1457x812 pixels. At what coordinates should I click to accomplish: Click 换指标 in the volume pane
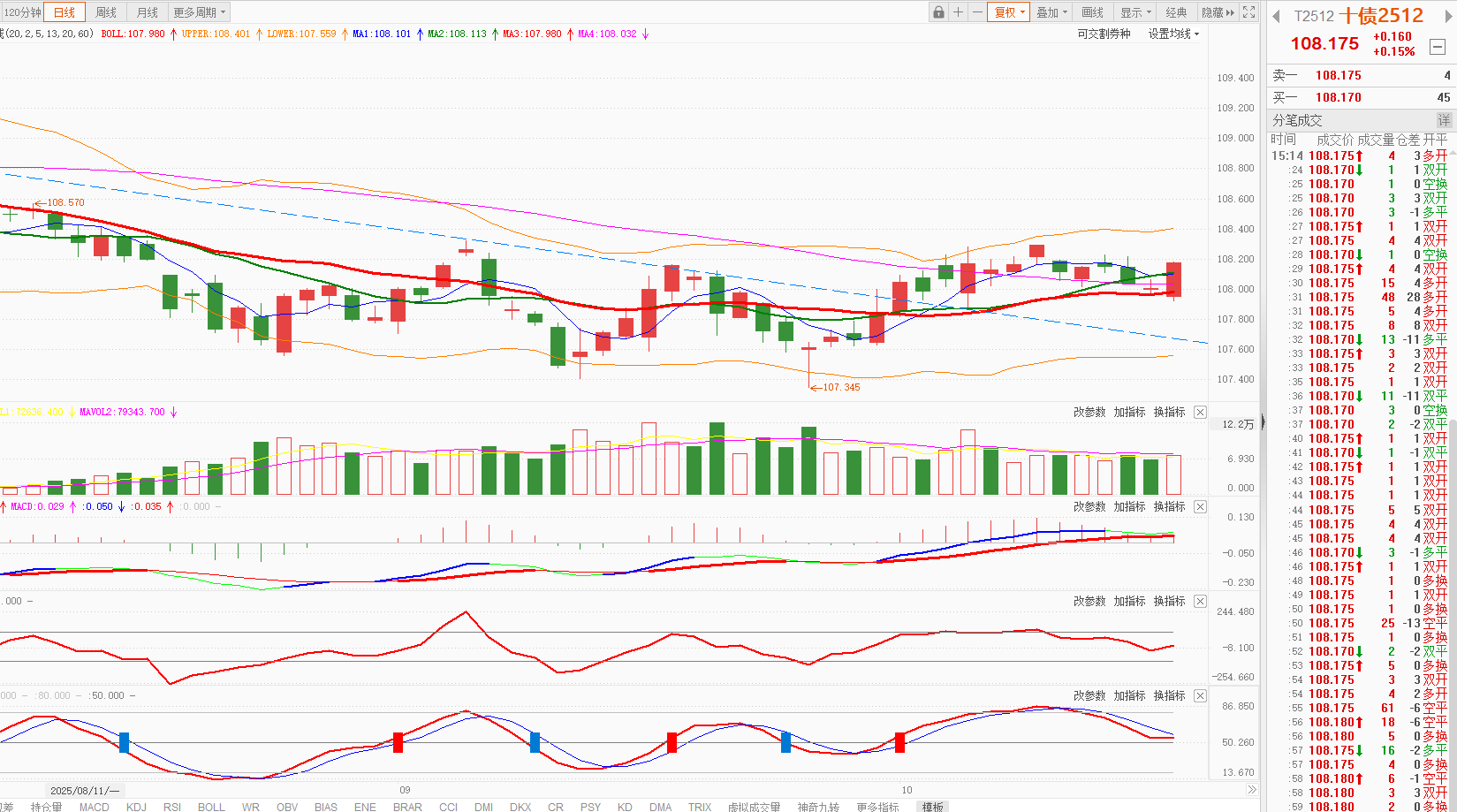point(1169,413)
